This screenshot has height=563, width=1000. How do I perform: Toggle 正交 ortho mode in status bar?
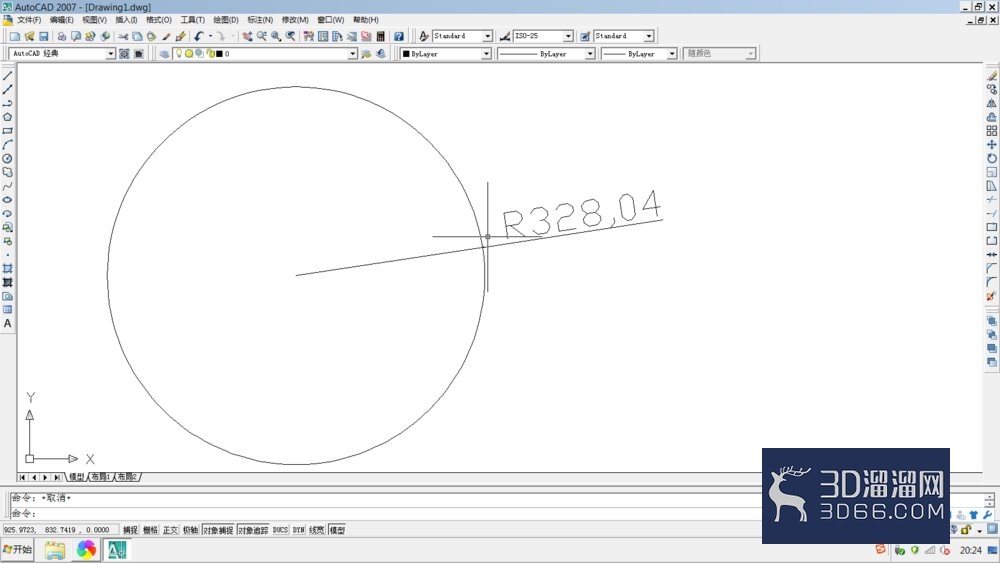pyautogui.click(x=170, y=530)
